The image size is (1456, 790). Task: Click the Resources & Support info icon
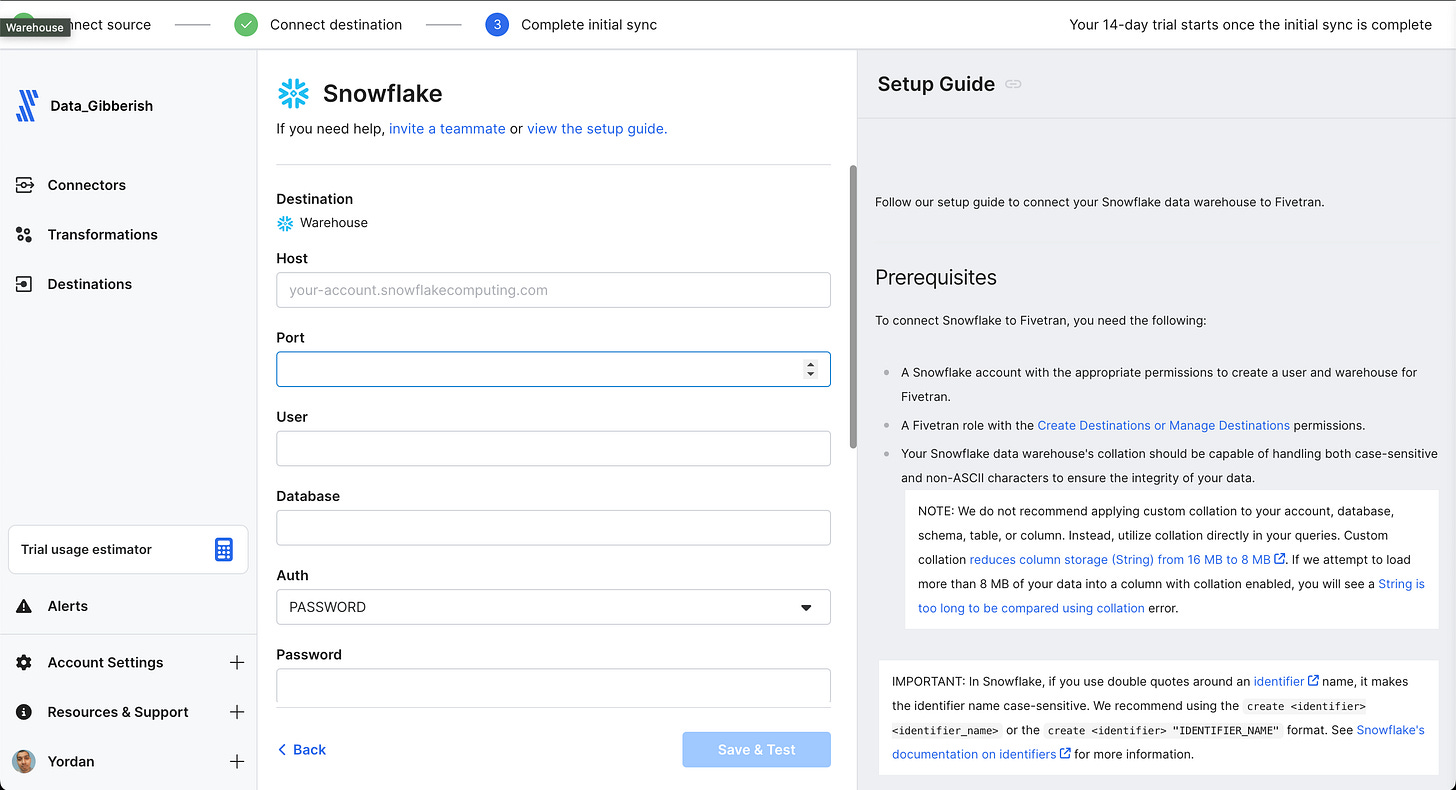[24, 712]
